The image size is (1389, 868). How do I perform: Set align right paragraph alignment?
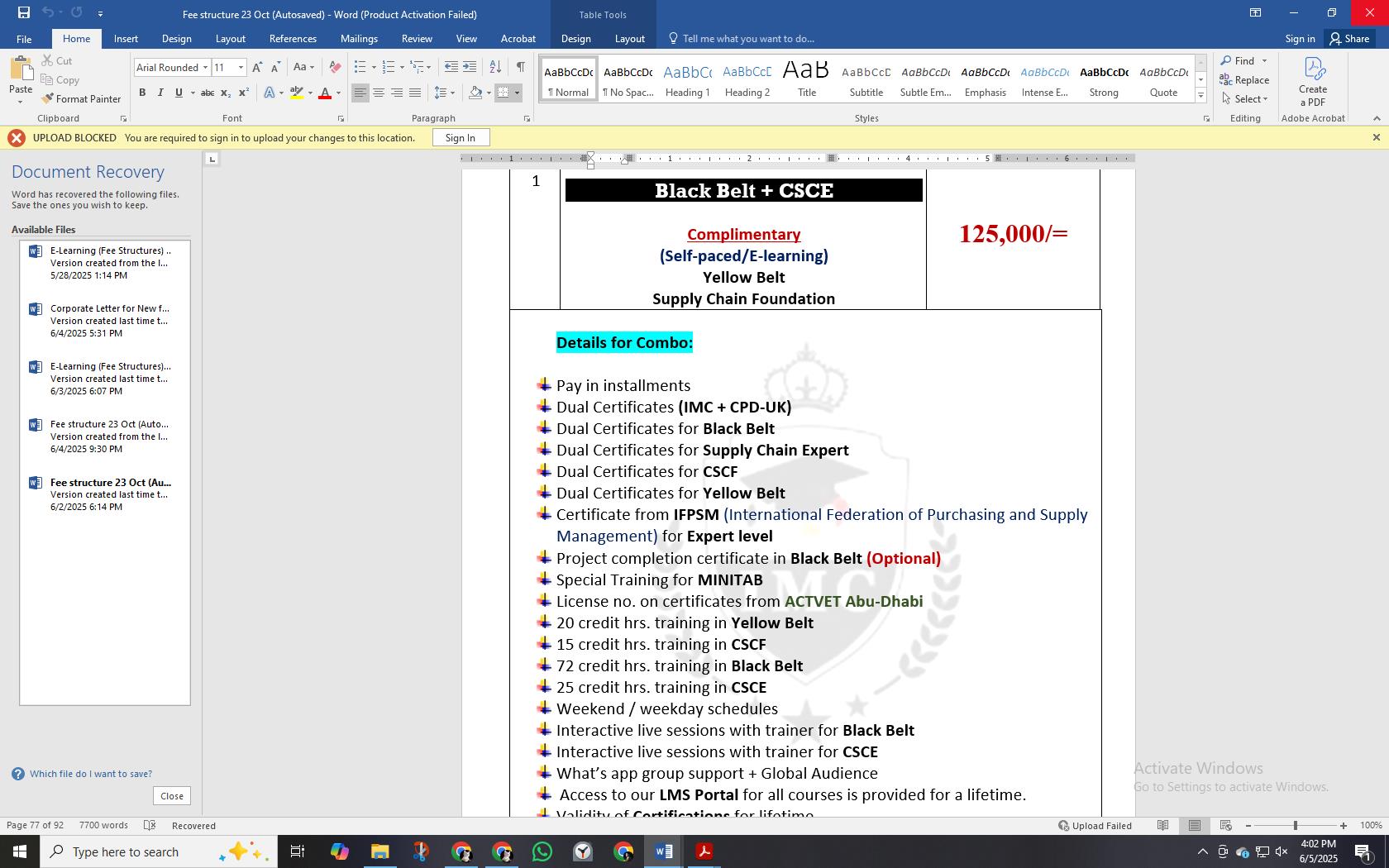[397, 93]
